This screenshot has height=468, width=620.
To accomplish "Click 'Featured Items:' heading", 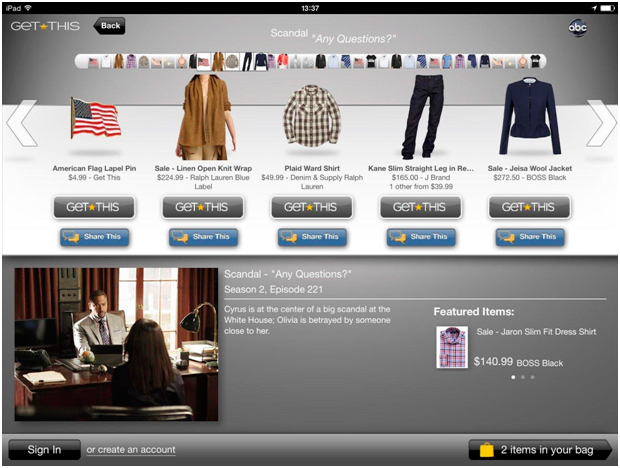I will 474,312.
